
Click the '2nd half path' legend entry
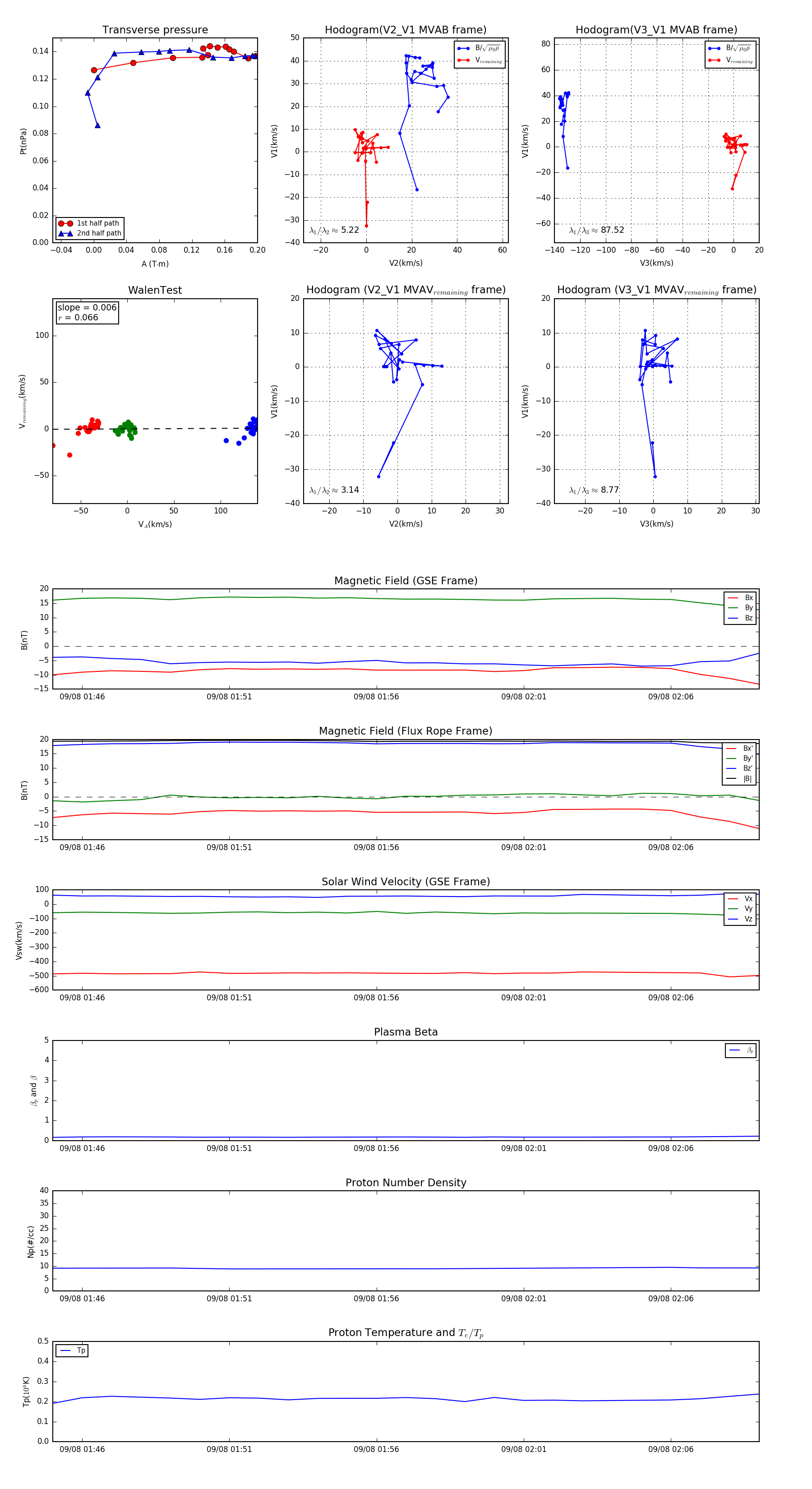click(x=90, y=234)
